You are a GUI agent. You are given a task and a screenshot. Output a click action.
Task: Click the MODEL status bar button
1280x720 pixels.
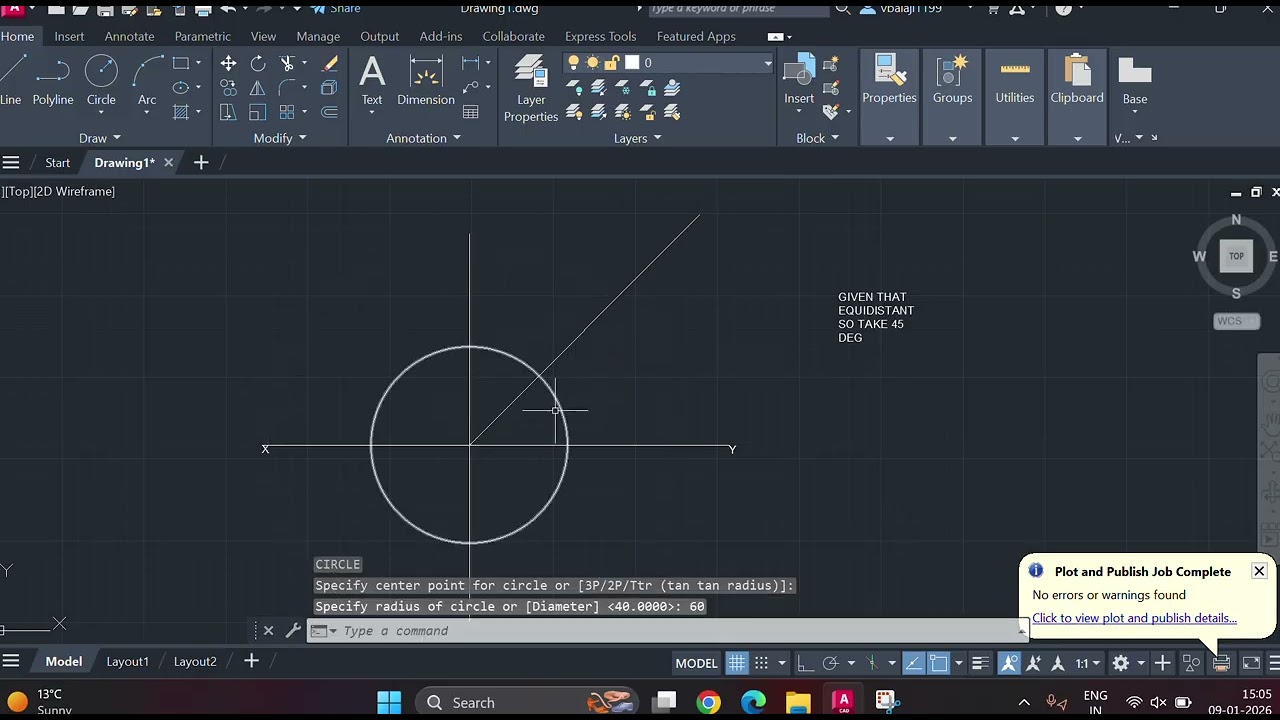coord(696,663)
